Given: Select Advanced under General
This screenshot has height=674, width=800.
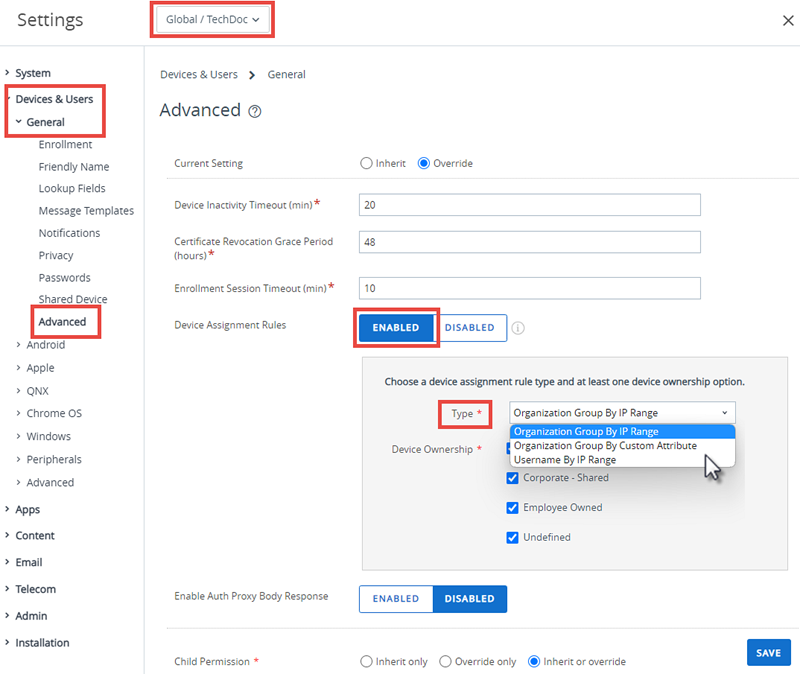Looking at the screenshot, I should click(62, 322).
